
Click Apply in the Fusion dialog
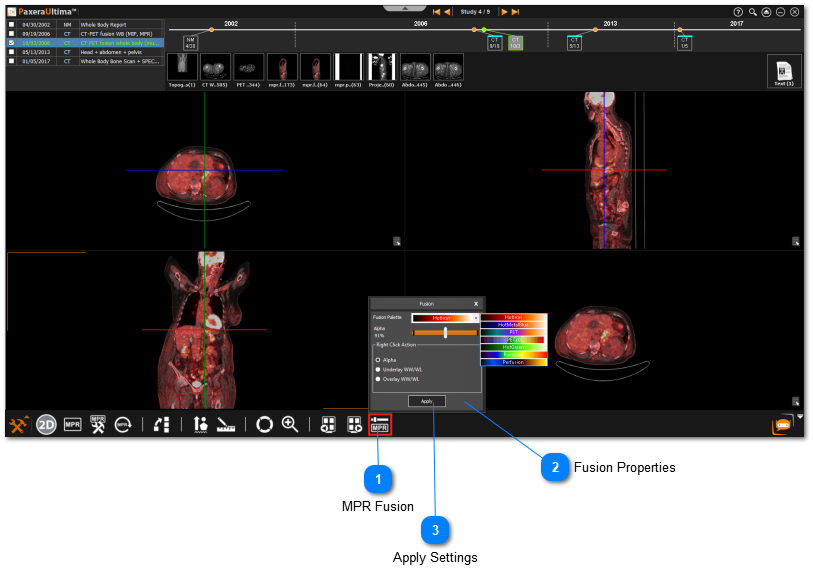(427, 401)
